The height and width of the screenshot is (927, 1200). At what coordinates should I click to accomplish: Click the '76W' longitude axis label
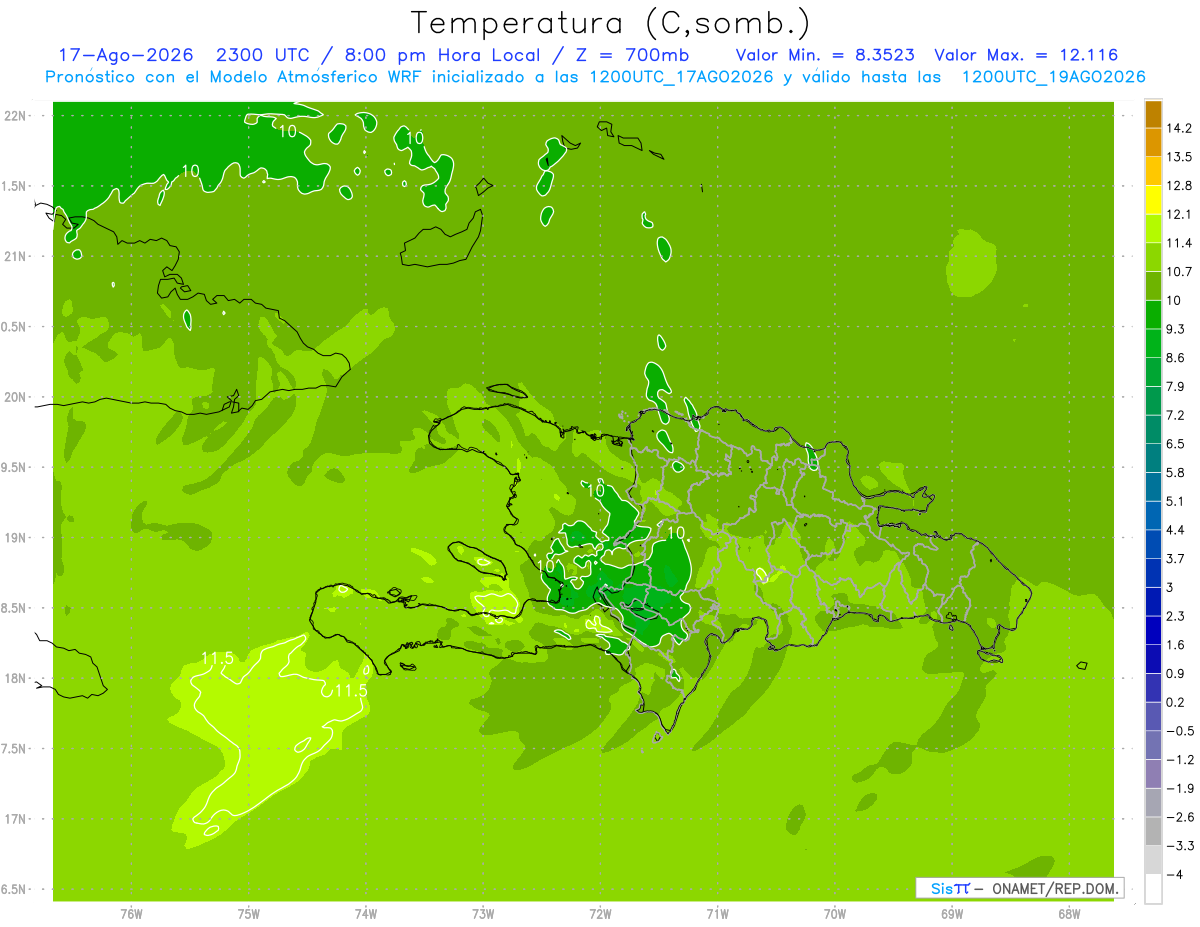pos(131,914)
